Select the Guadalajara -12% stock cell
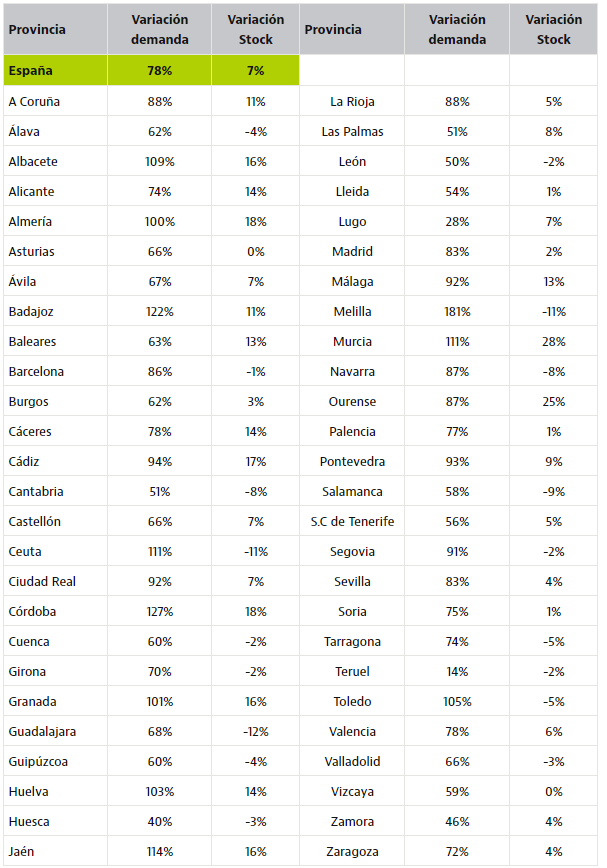 (256, 732)
